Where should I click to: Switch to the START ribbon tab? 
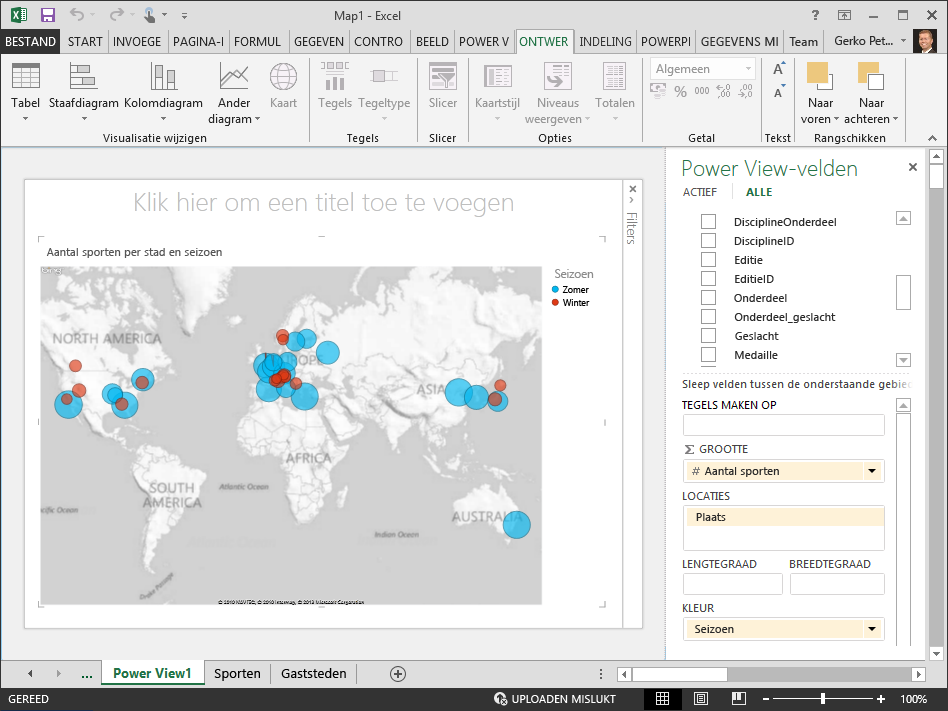tap(85, 41)
